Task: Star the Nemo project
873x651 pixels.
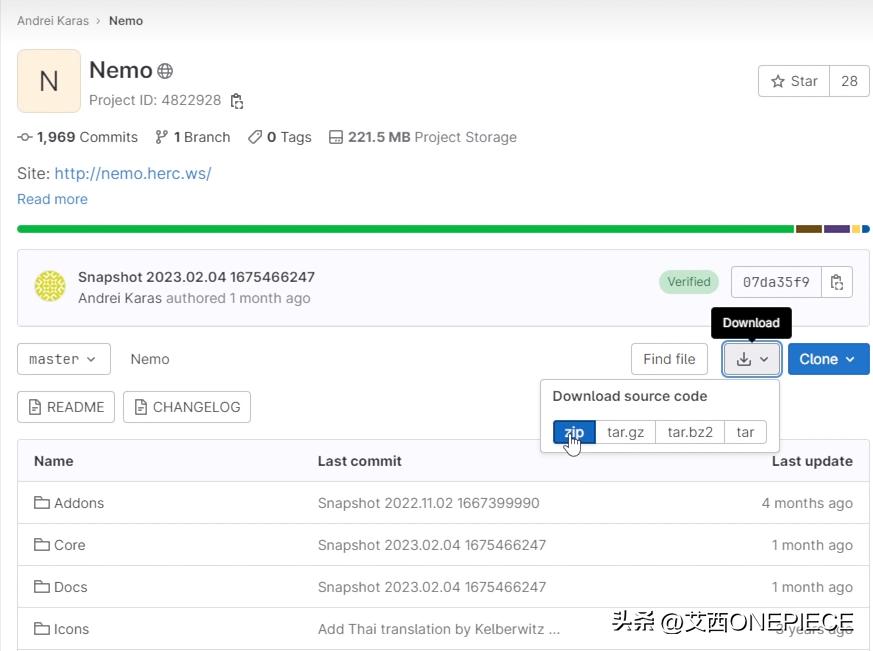Action: point(794,81)
